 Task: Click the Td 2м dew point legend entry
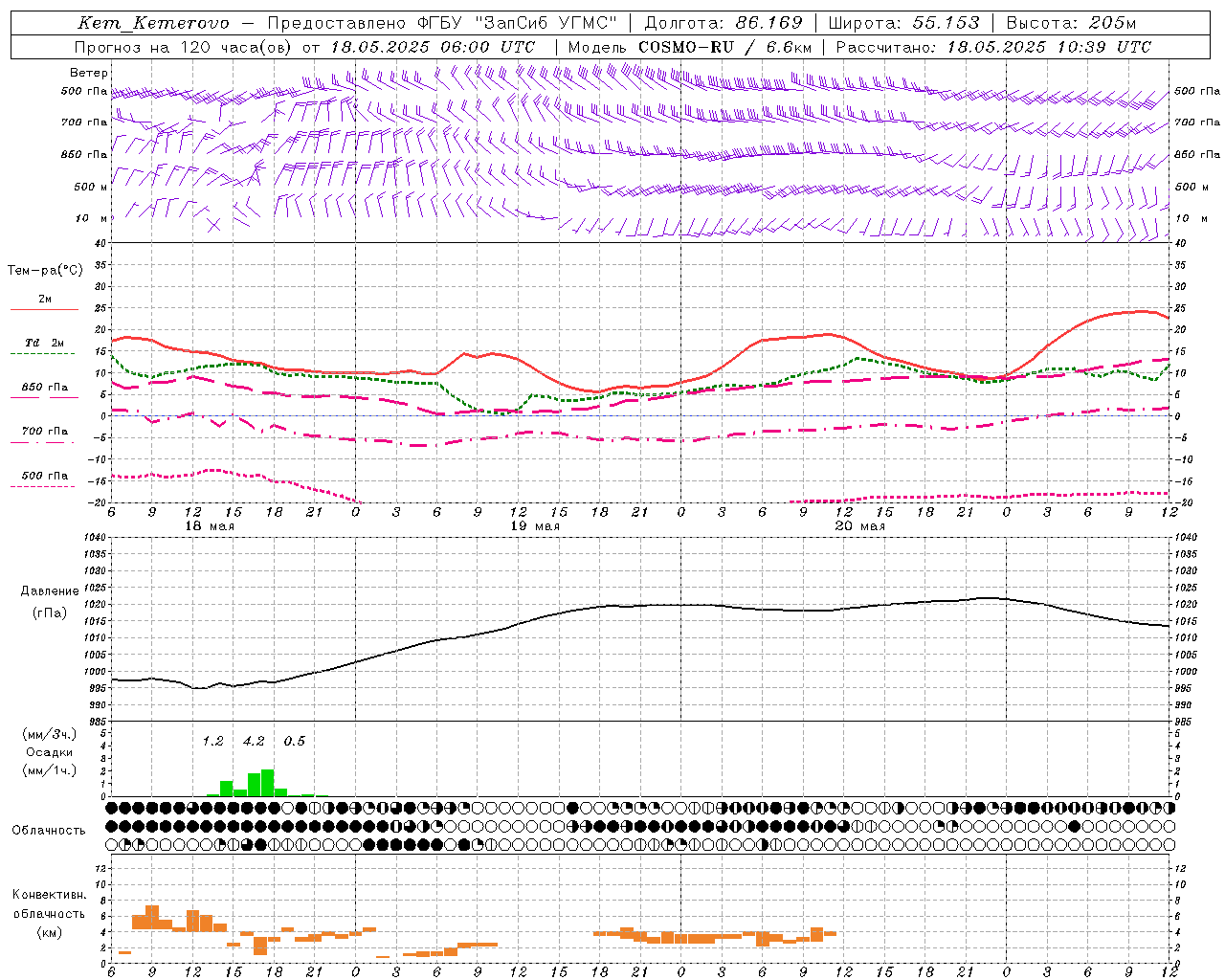click(44, 346)
